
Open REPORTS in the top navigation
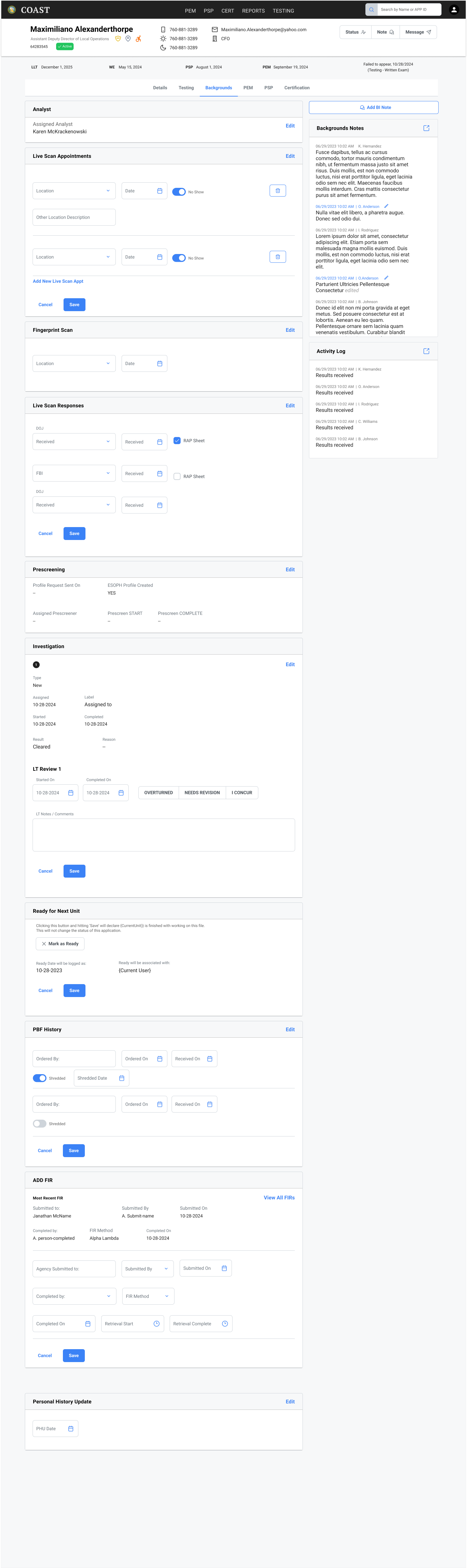253,10
